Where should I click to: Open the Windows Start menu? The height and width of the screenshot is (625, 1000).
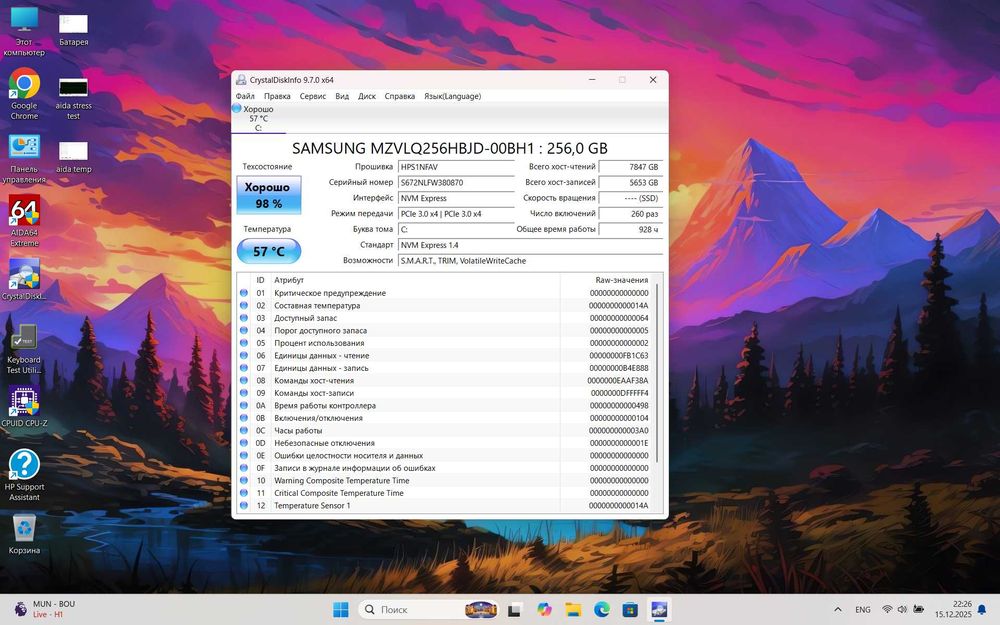(341, 610)
